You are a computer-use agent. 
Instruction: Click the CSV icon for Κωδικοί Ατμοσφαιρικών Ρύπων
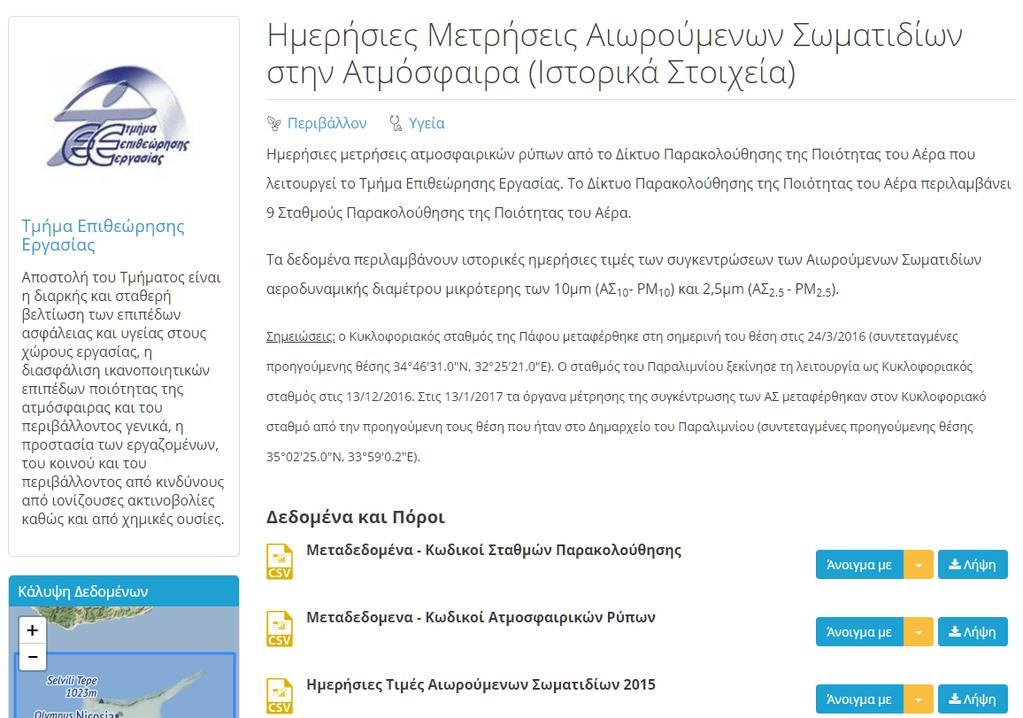click(x=279, y=629)
